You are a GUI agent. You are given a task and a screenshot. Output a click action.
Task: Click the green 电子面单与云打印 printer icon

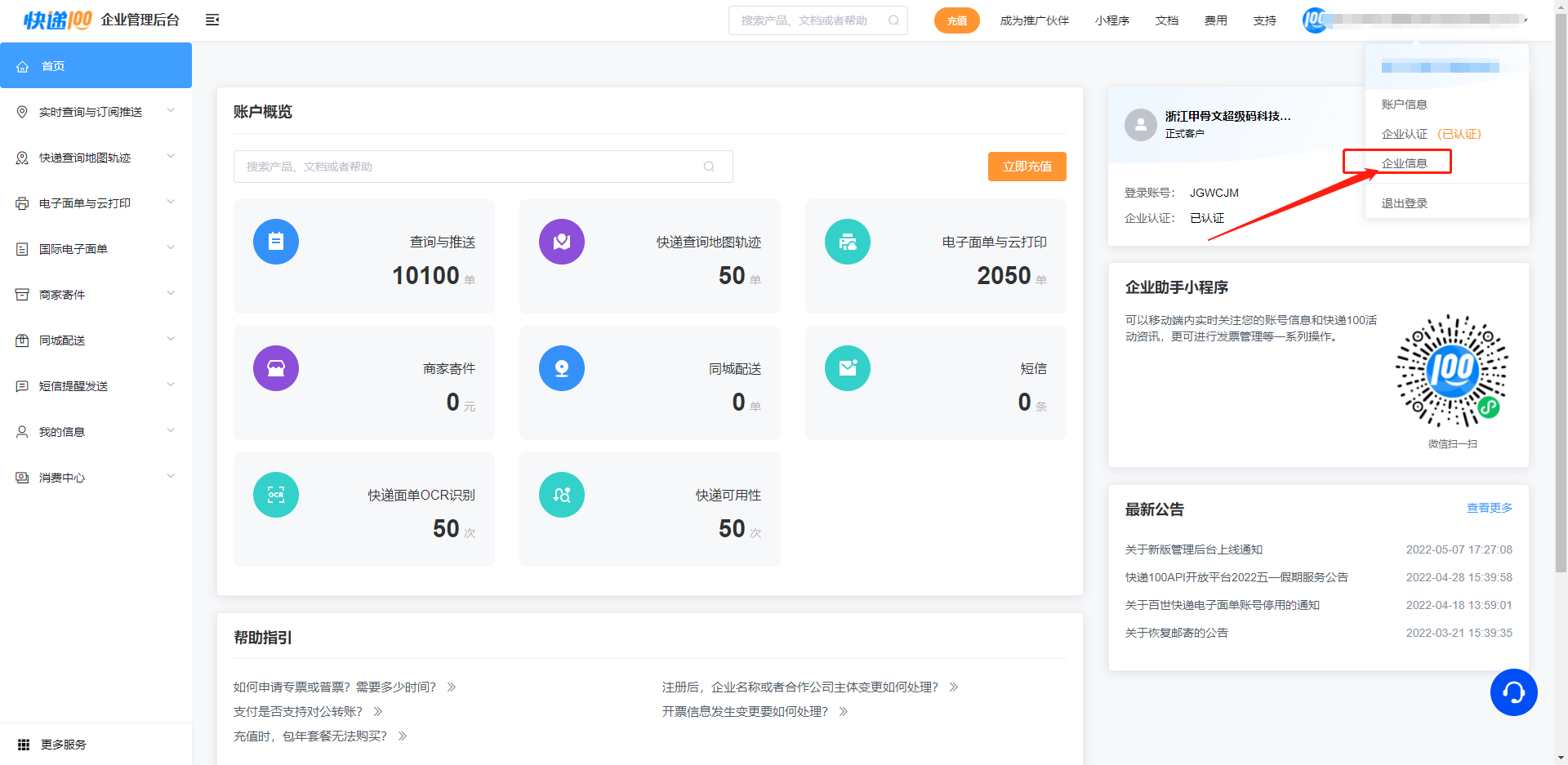848,242
